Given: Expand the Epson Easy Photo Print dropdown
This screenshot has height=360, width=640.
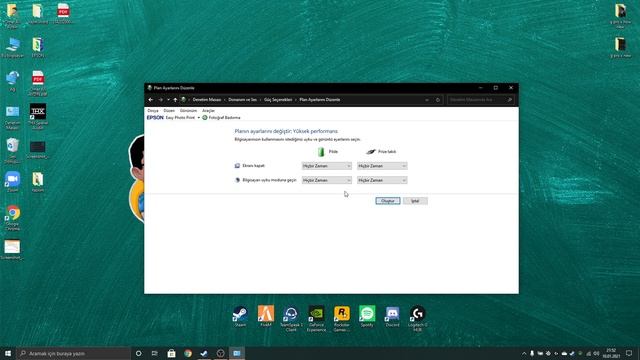Looking at the screenshot, I should pos(198,118).
